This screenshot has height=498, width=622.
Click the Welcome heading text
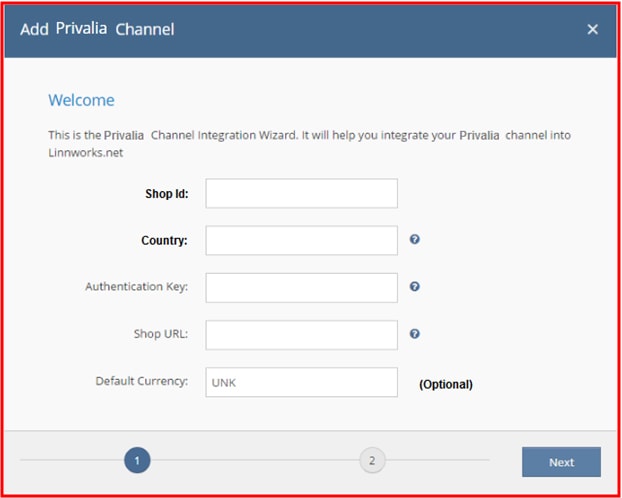[x=81, y=100]
